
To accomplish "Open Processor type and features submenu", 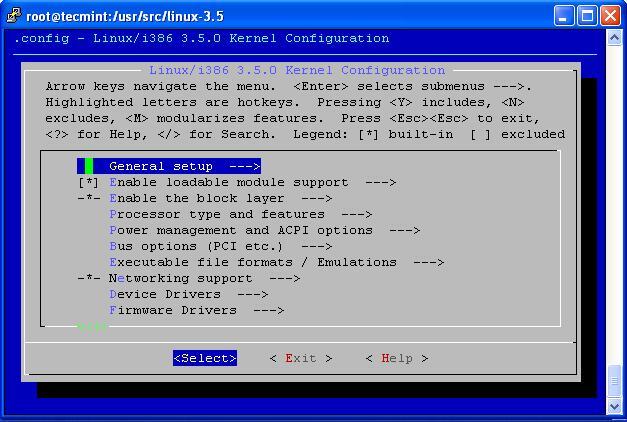I will tap(241, 214).
